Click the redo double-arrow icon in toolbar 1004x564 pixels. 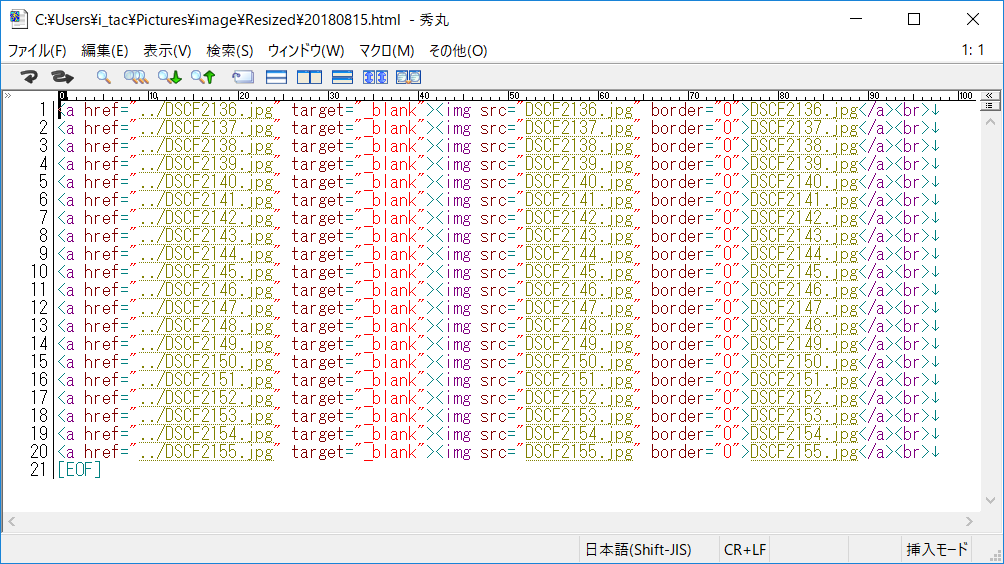[62, 77]
